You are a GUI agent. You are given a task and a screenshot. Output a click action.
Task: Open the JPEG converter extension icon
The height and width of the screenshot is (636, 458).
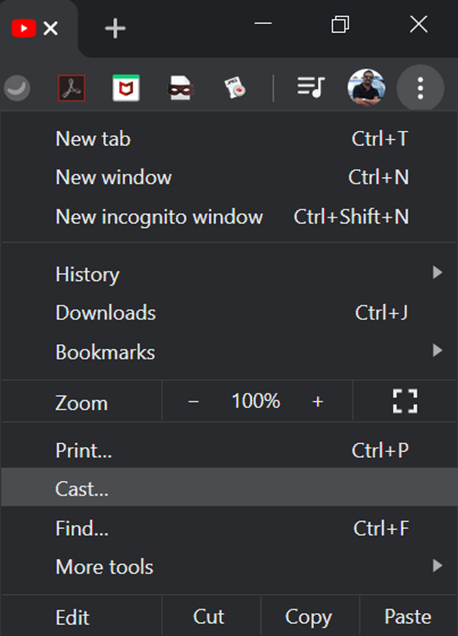[x=235, y=88]
